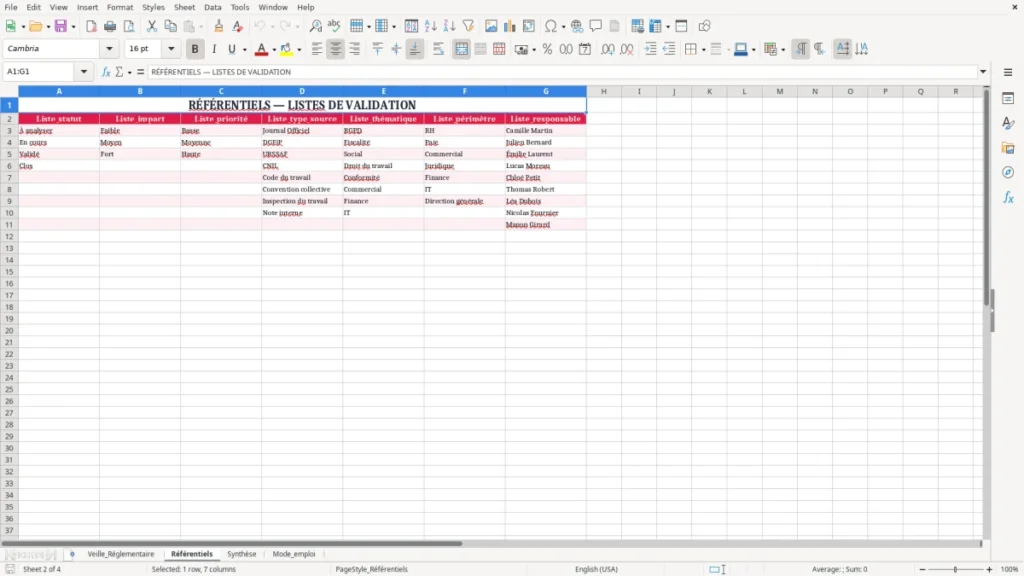
Task: Expand the font color dropdown arrow
Action: point(274,50)
